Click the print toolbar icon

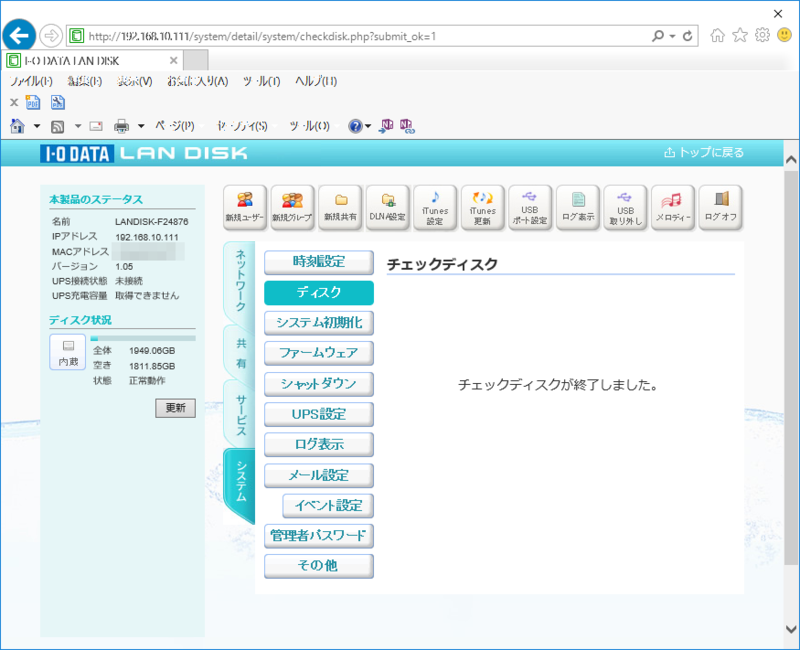pos(121,126)
